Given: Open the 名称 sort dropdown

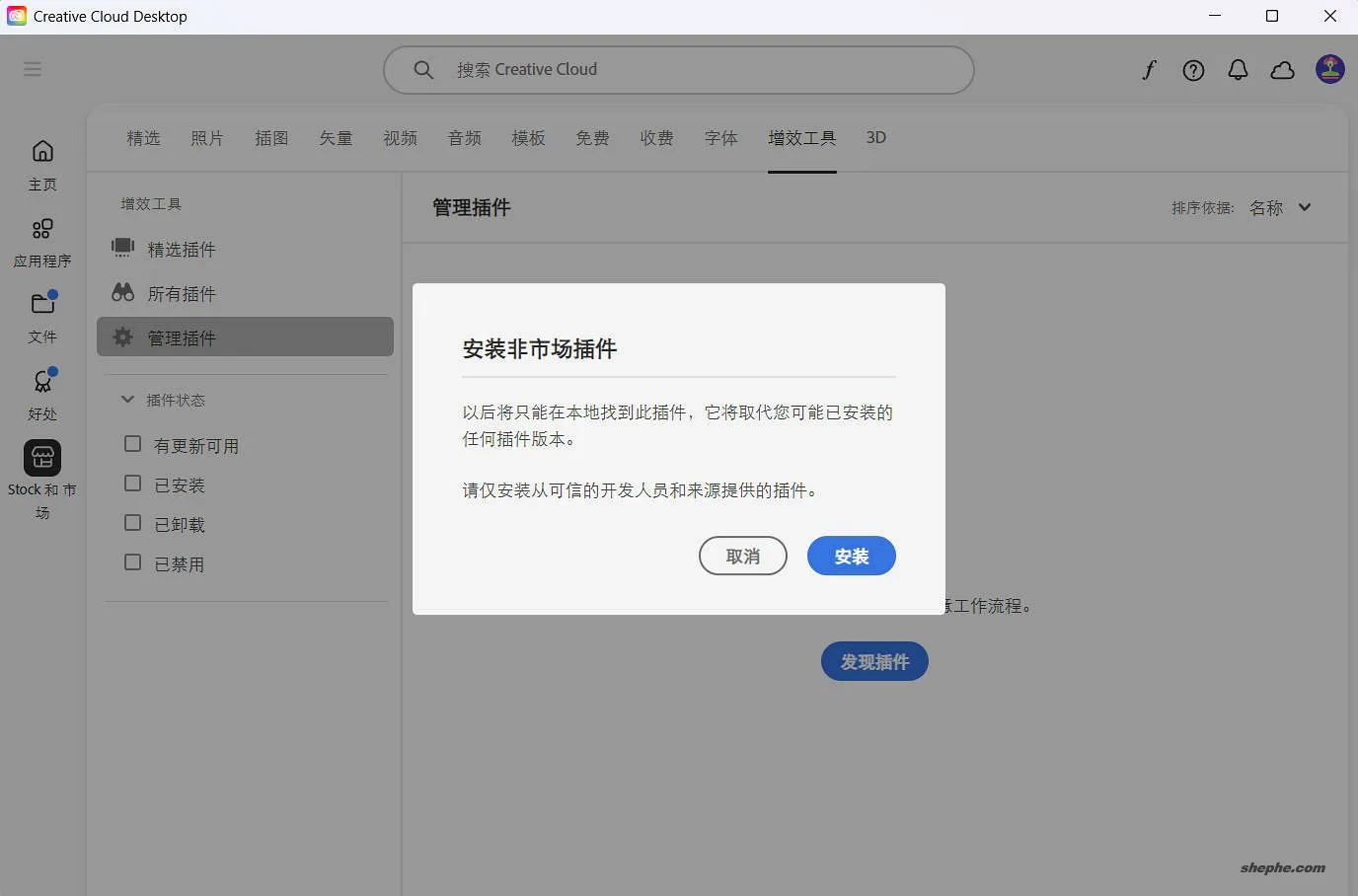Looking at the screenshot, I should (1280, 207).
